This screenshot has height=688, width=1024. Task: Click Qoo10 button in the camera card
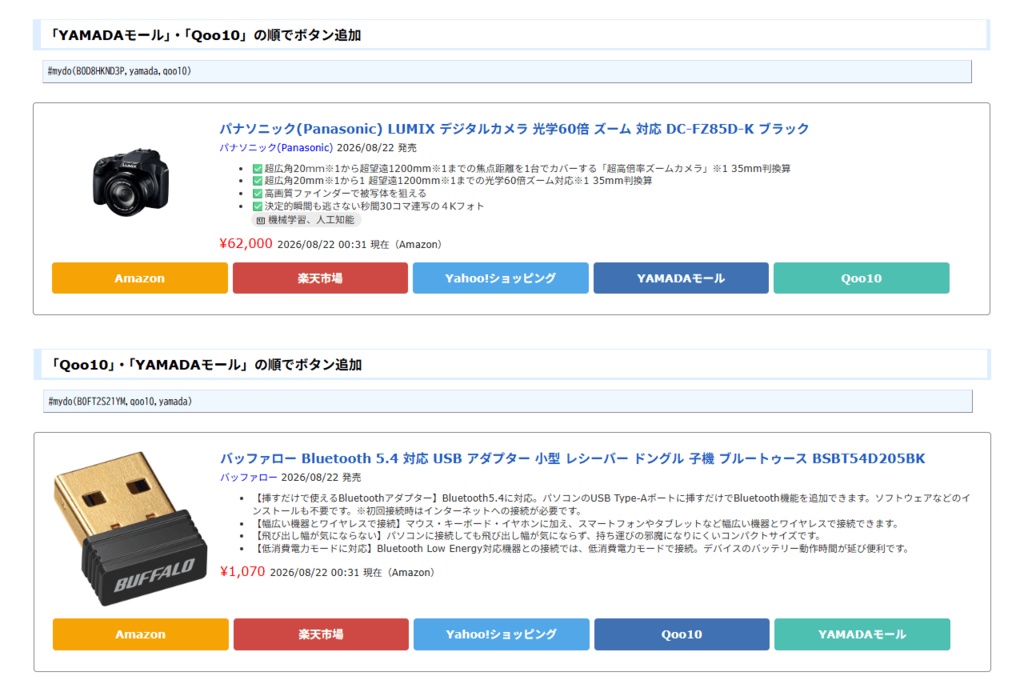[x=861, y=278]
